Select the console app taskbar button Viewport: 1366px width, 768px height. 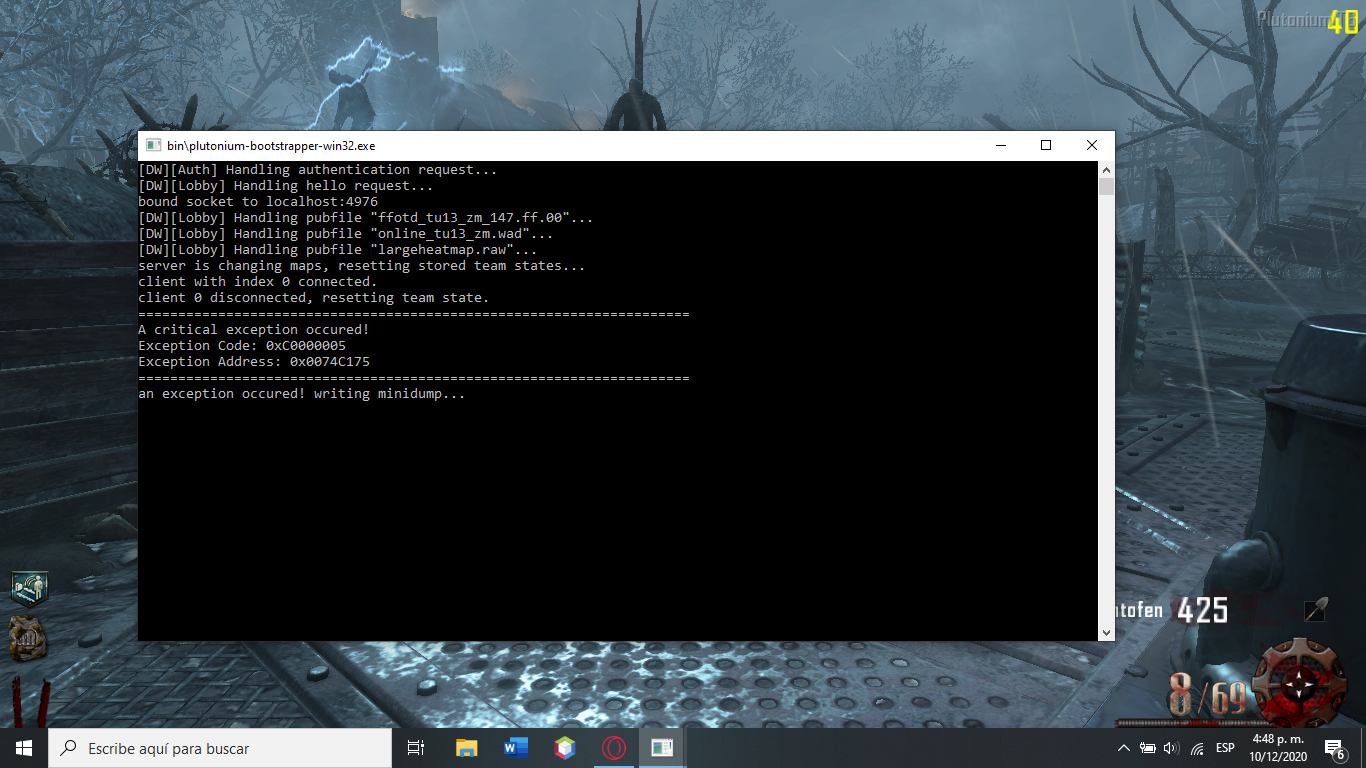(662, 748)
